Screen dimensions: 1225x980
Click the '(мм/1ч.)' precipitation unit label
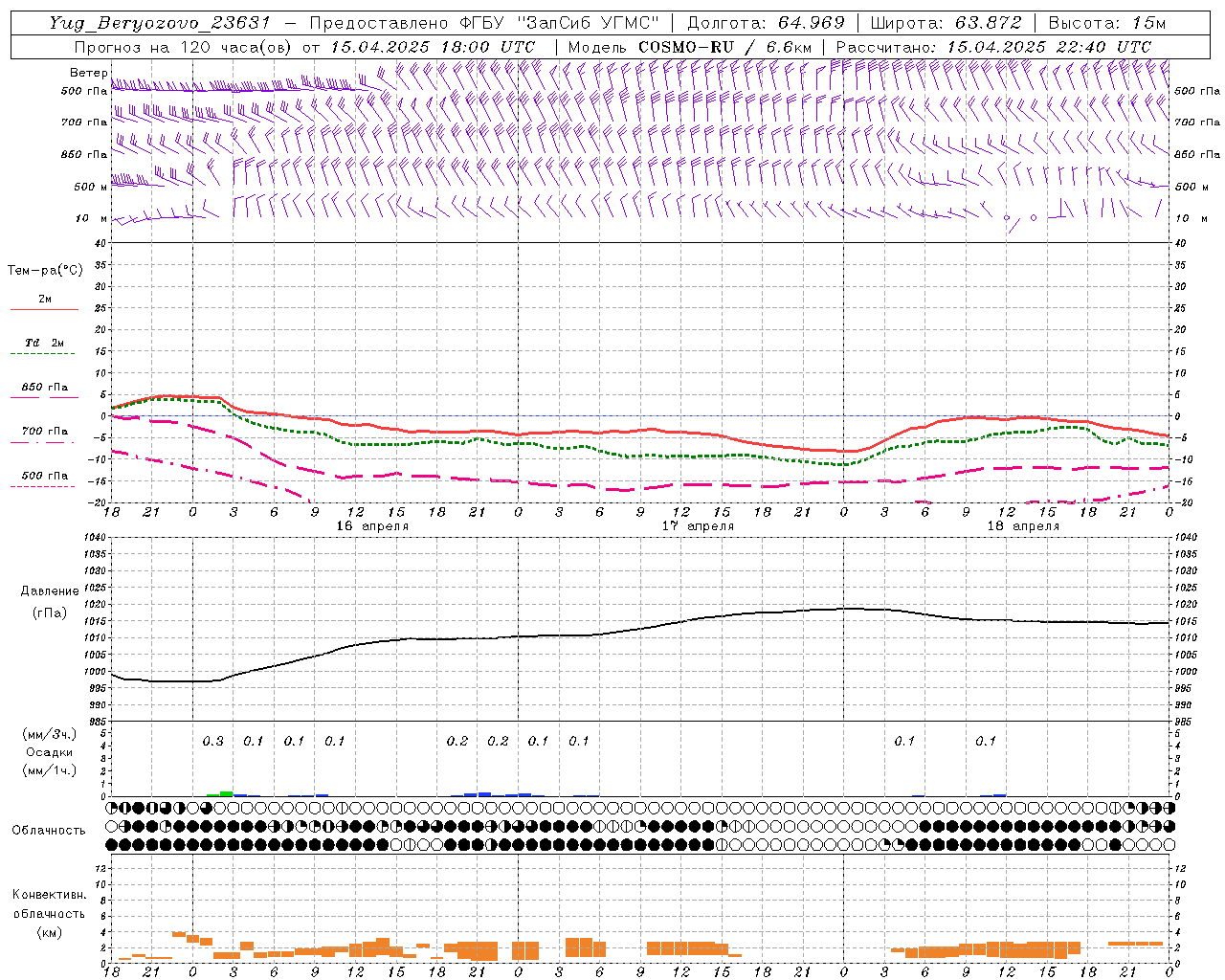point(50,770)
